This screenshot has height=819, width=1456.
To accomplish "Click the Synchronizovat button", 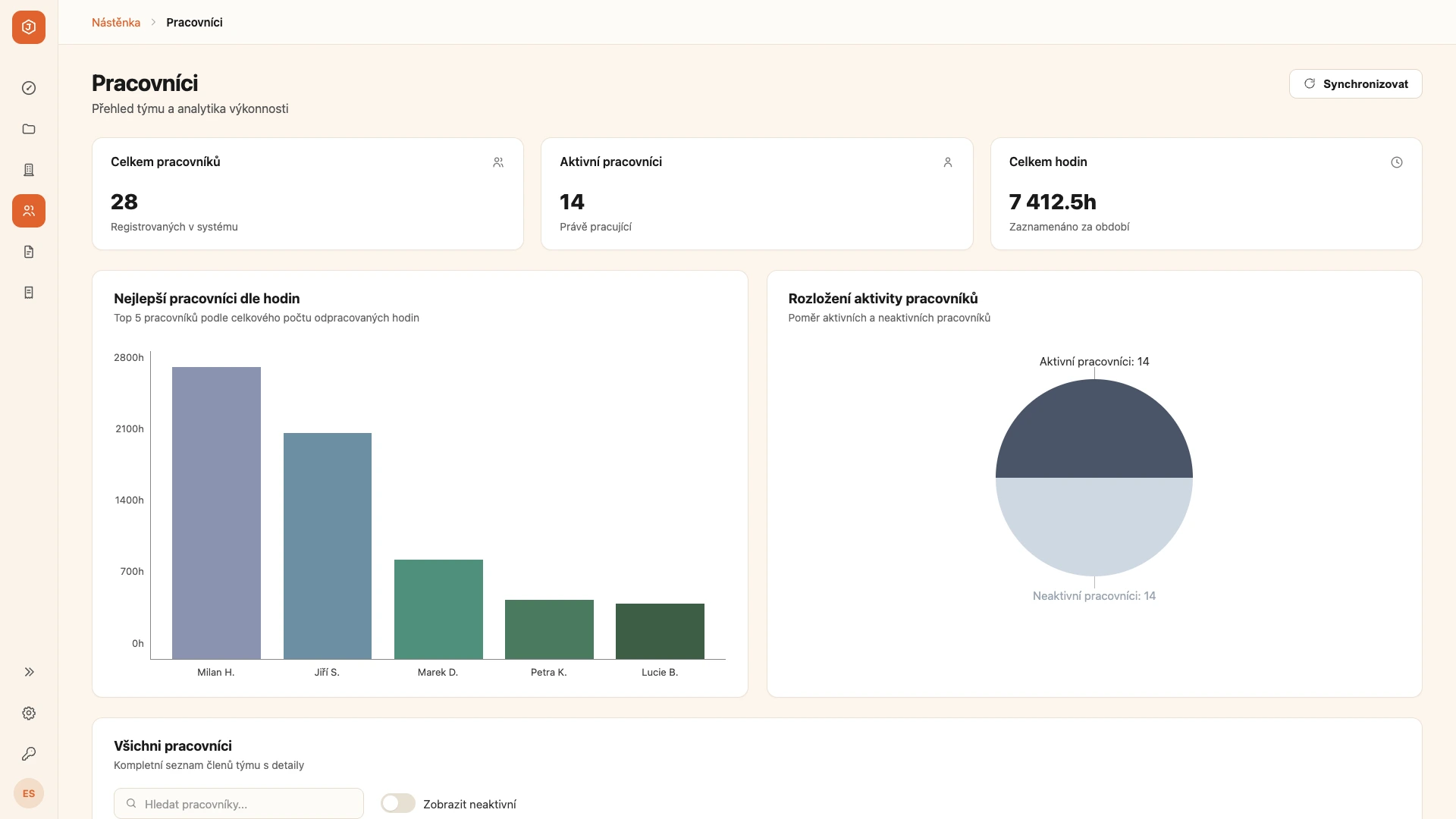I will pyautogui.click(x=1355, y=84).
